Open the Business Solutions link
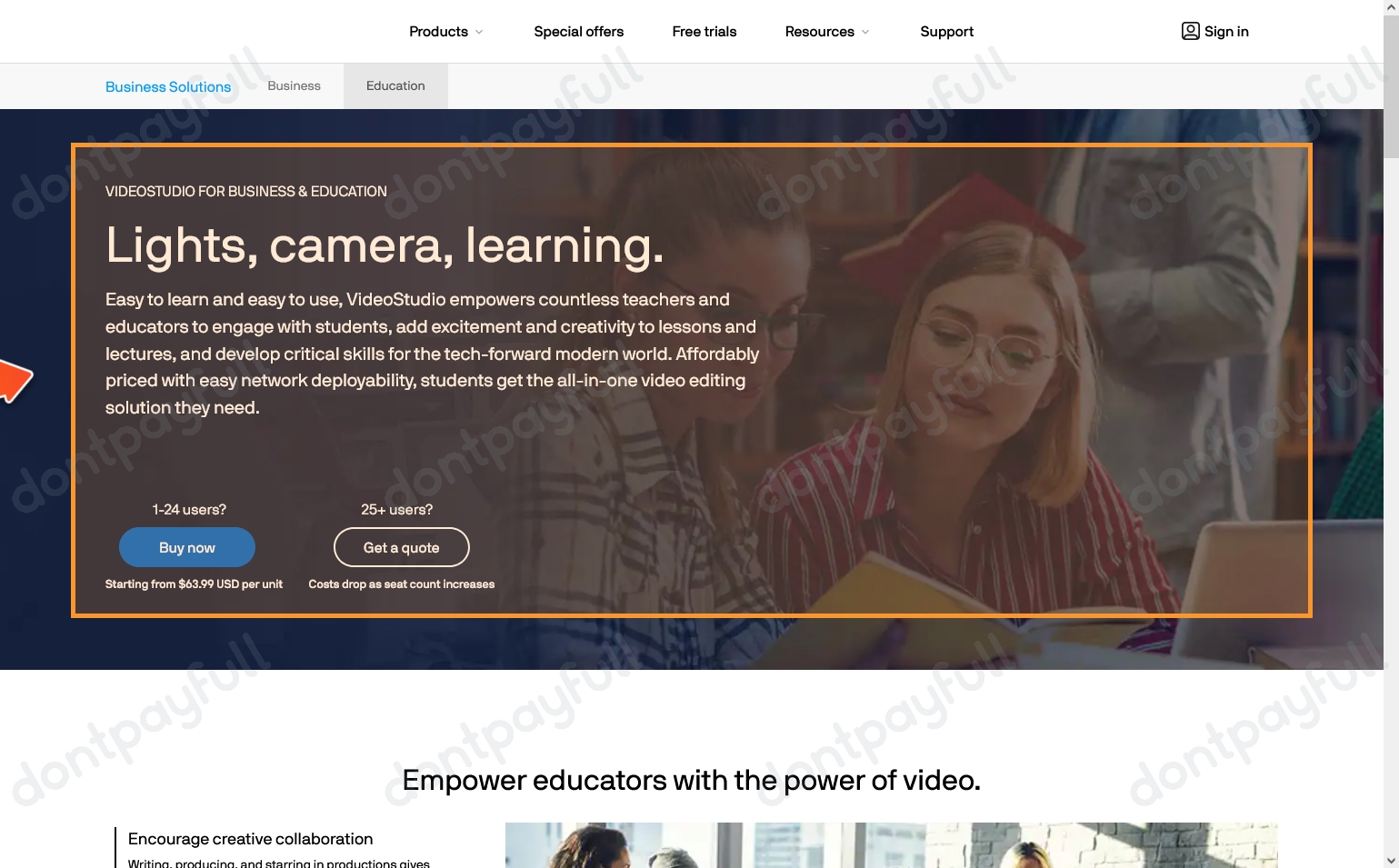 168,86
